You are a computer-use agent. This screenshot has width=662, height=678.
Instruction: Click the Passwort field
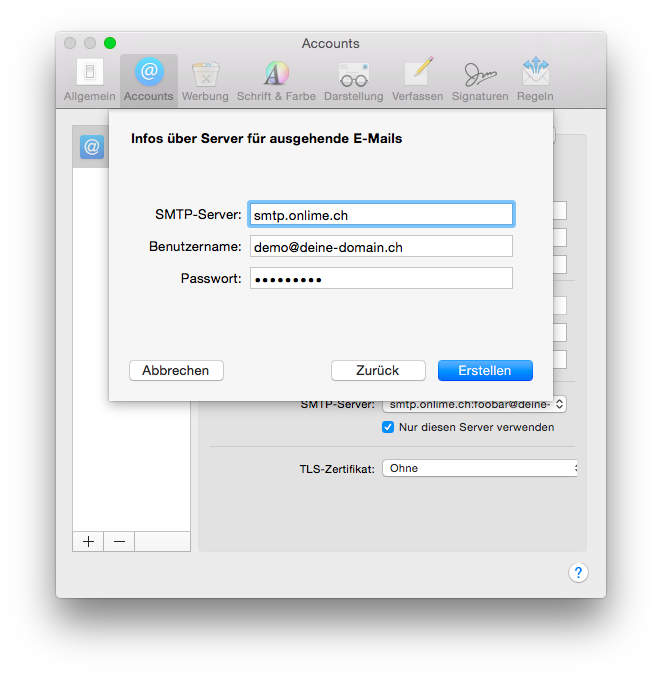pos(380,278)
